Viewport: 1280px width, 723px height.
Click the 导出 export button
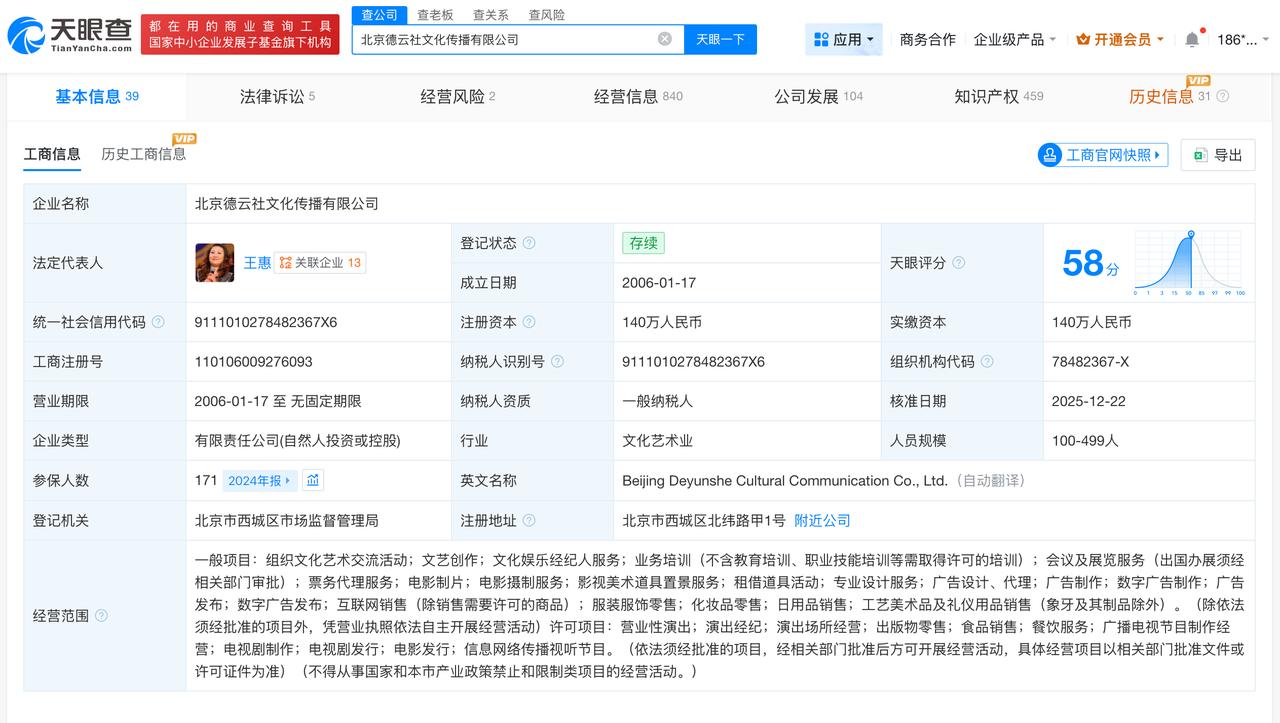1217,155
